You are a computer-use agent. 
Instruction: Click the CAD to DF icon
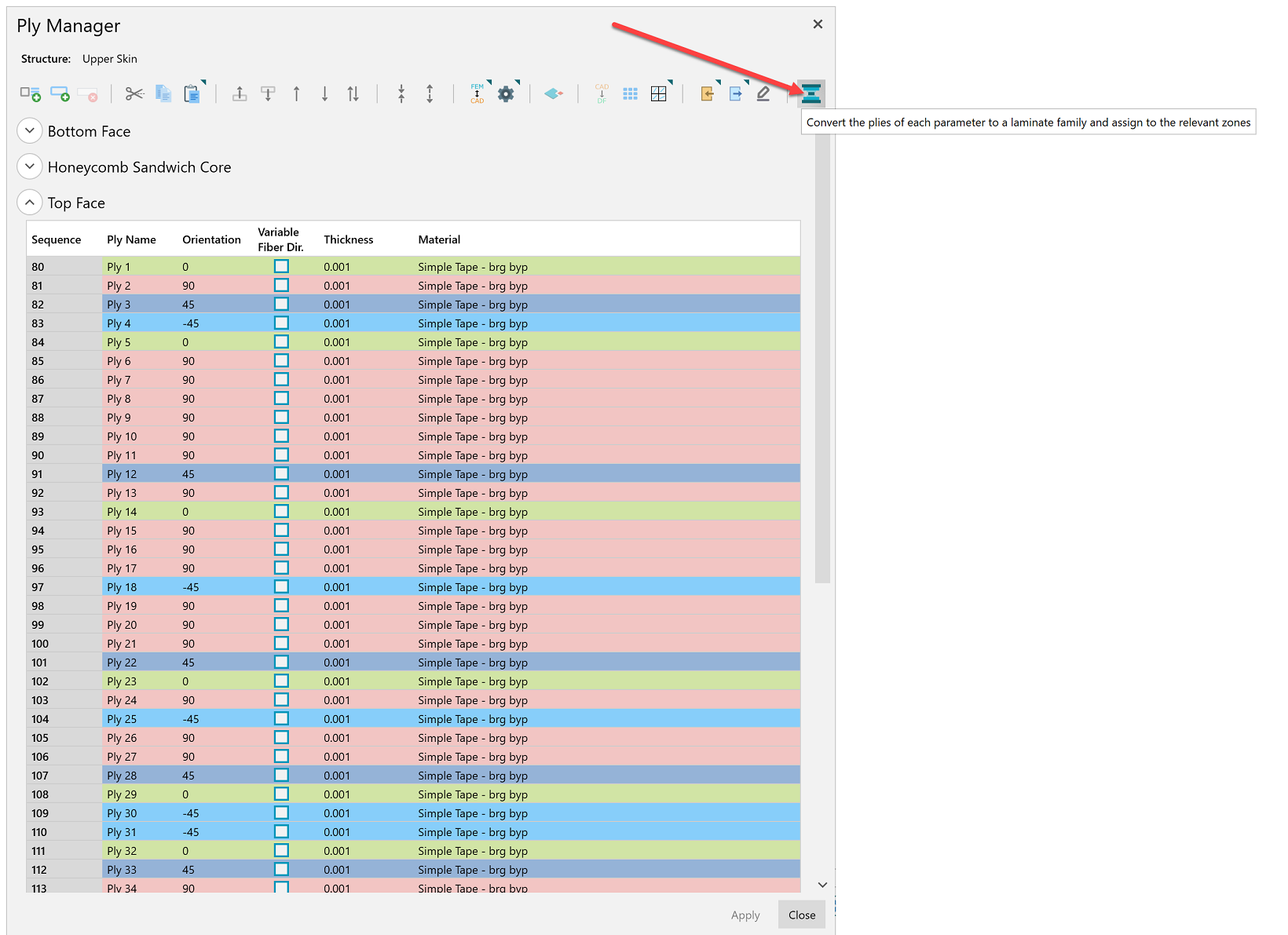click(602, 93)
